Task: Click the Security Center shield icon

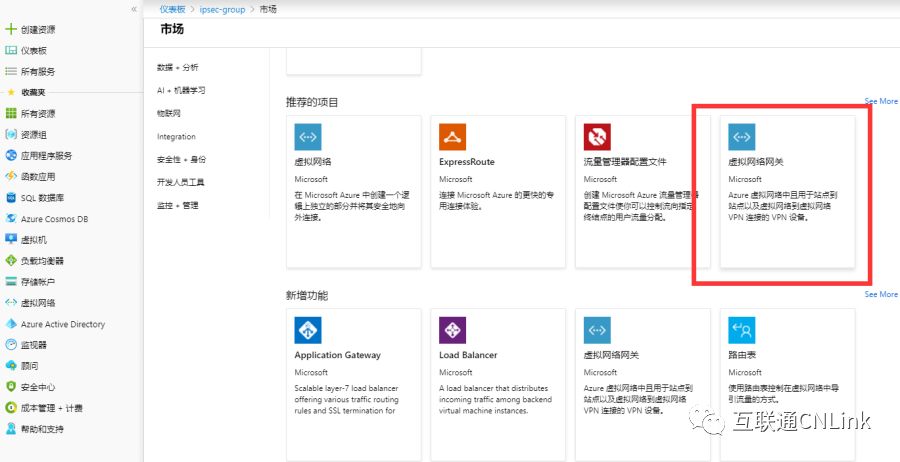Action: [10, 387]
